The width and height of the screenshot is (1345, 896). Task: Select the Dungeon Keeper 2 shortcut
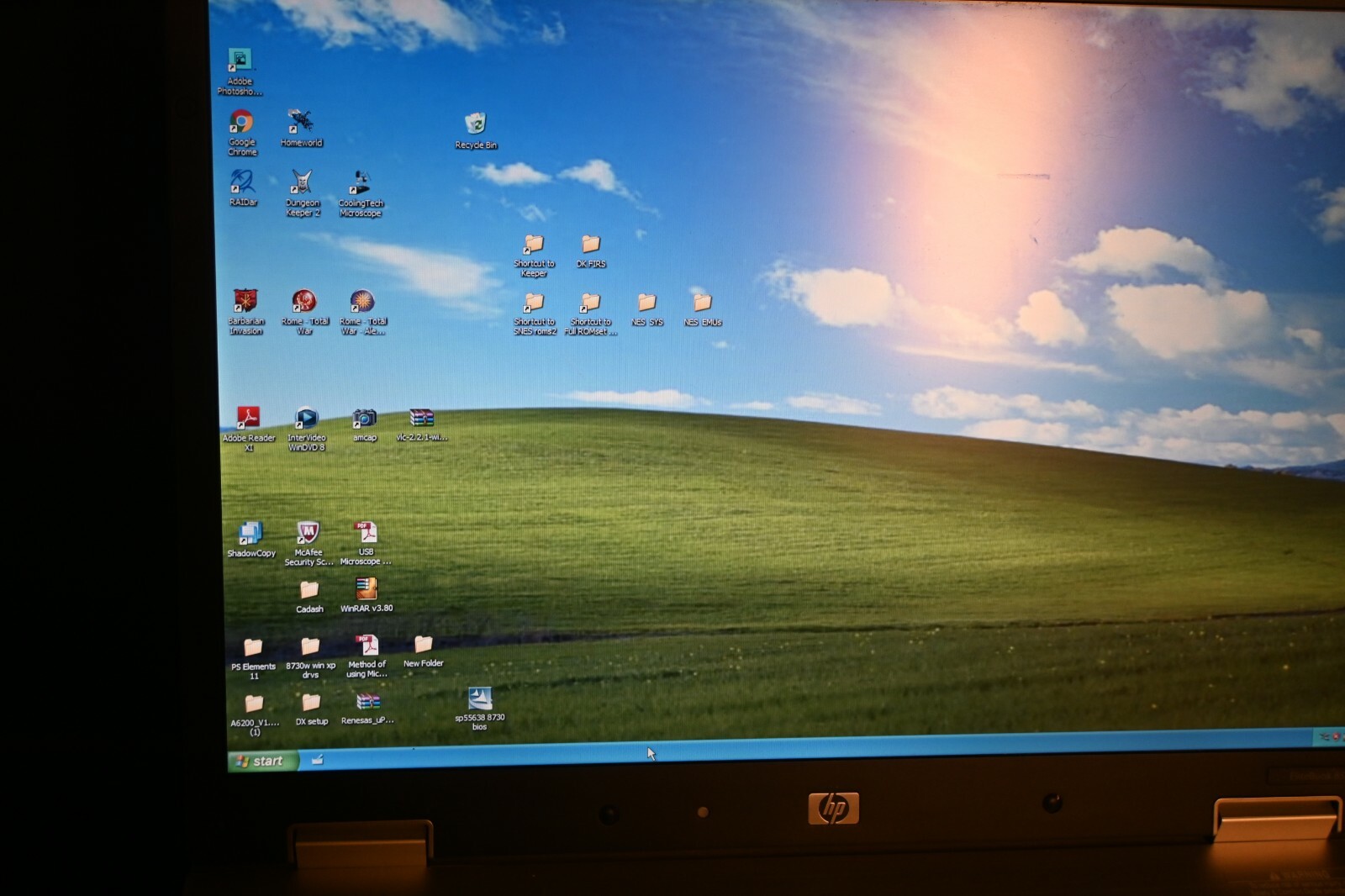302,192
